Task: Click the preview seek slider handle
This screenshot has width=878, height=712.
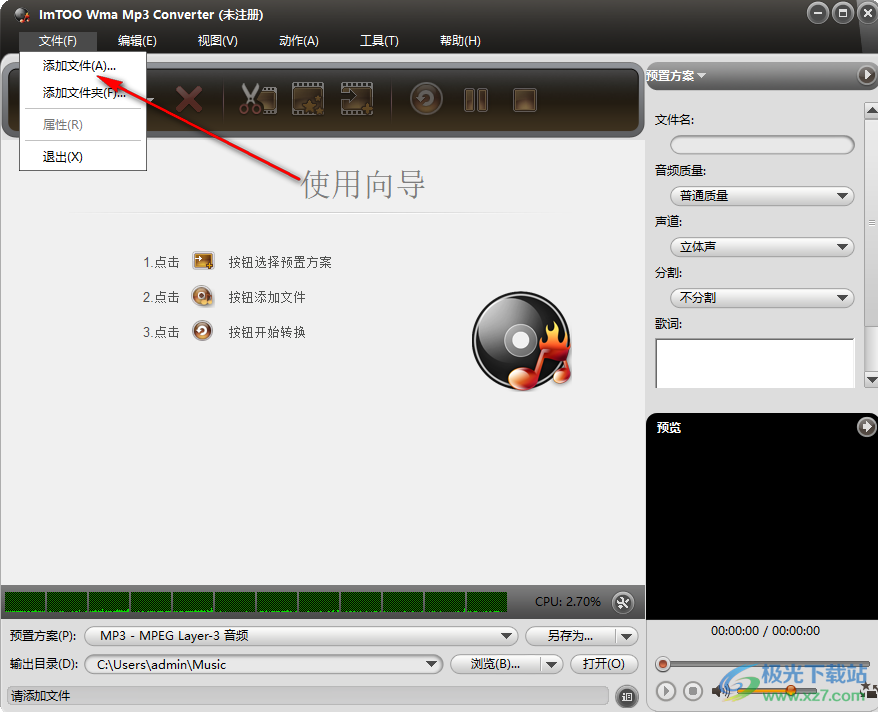Action: 663,664
